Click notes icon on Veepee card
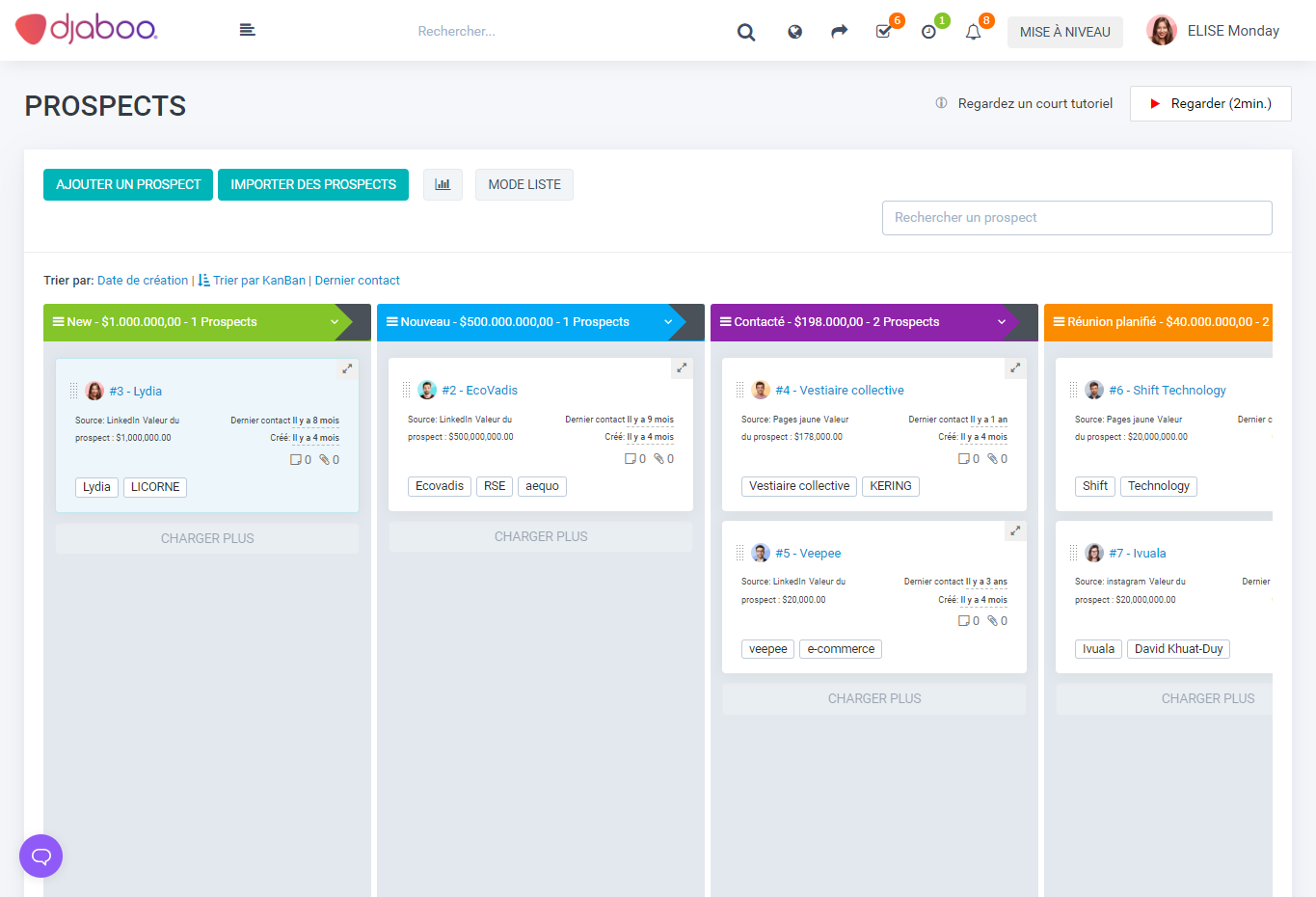 coord(963,621)
